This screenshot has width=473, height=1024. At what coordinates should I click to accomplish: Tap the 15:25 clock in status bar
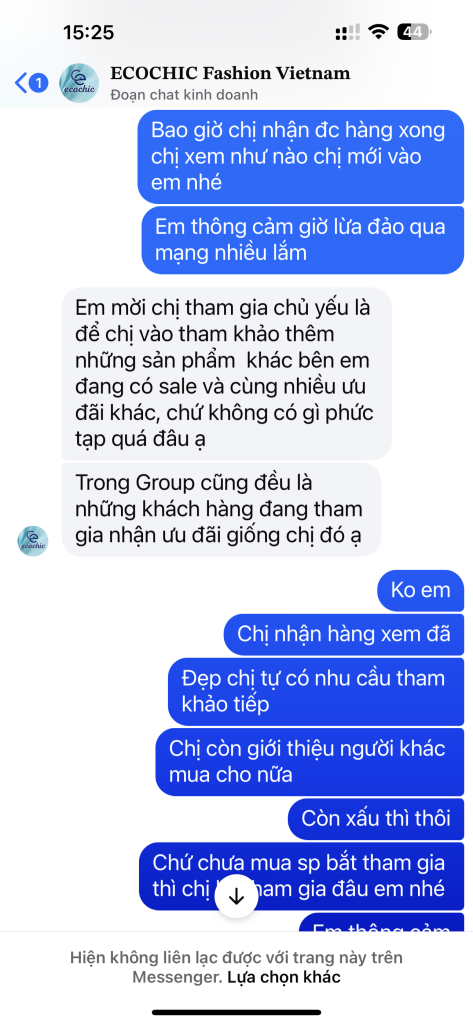(88, 31)
